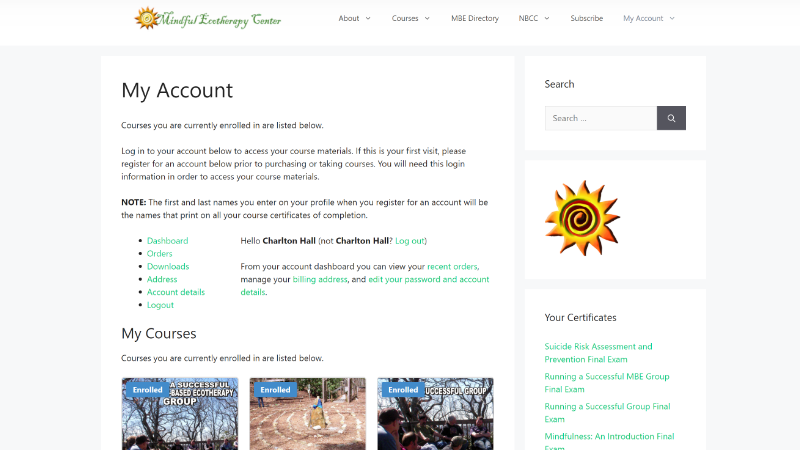Click the spiral sun image in sidebar

coord(582,218)
